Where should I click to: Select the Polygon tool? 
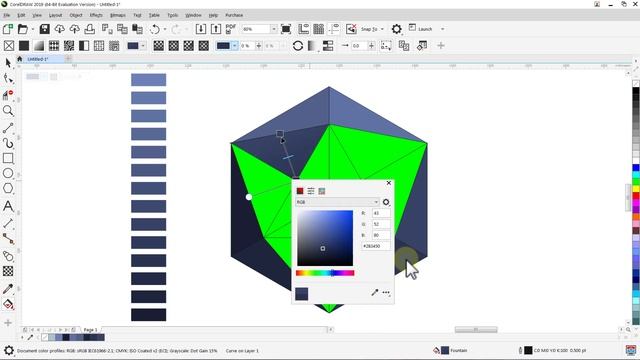coord(8,188)
